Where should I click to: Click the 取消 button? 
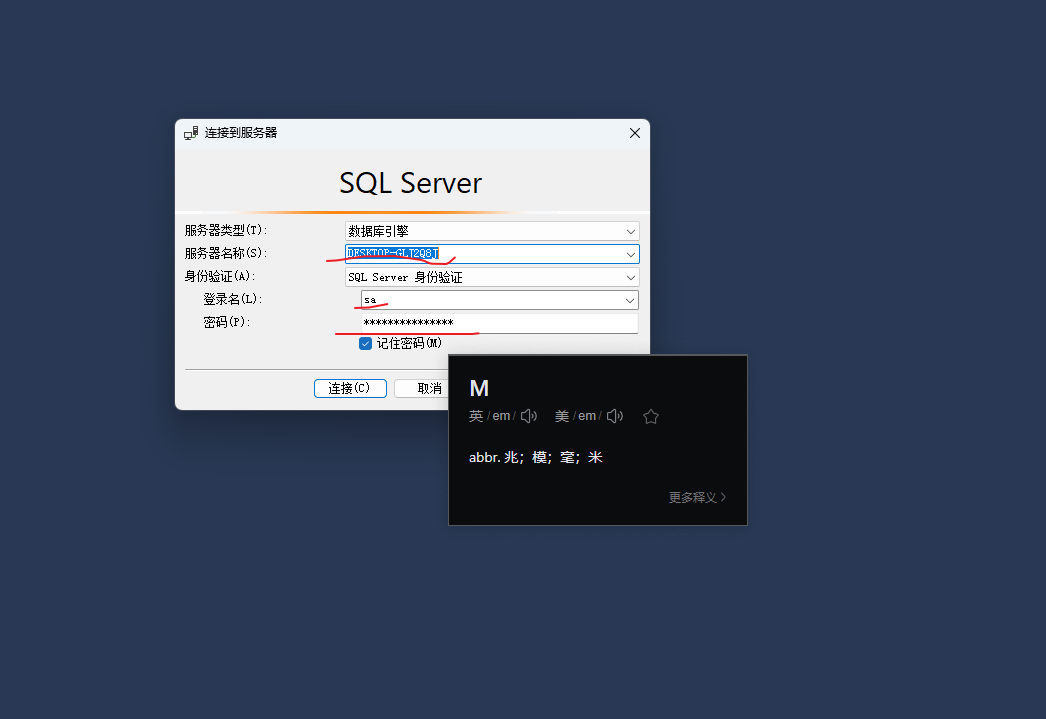click(x=422, y=388)
